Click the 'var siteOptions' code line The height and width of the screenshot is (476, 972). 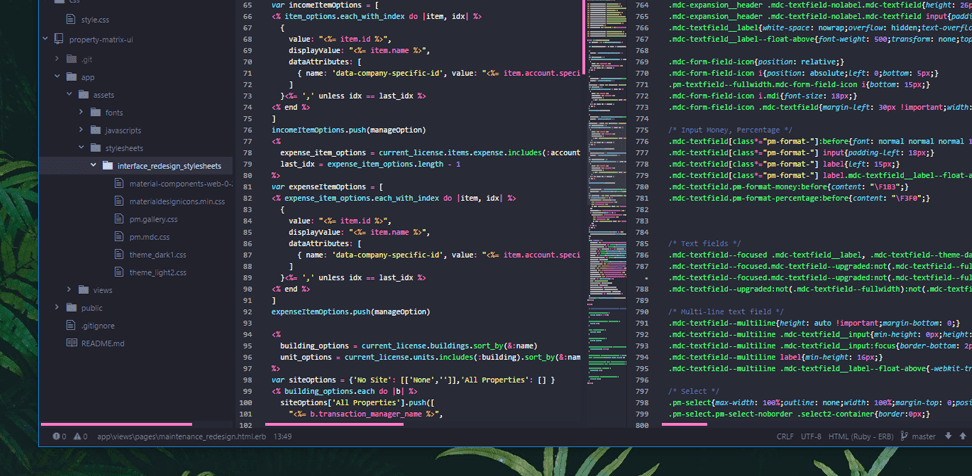point(413,380)
